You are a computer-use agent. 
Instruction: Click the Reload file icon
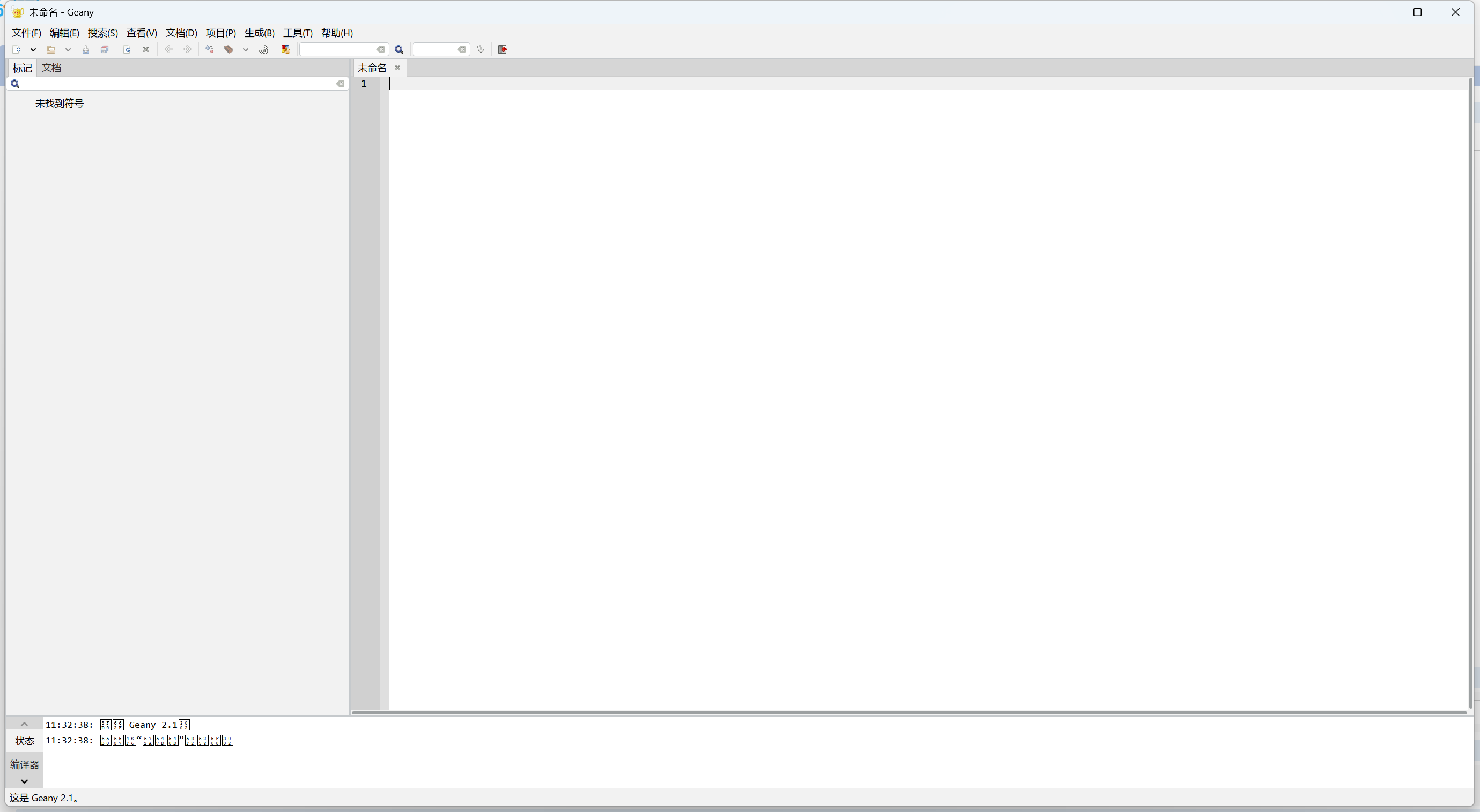(127, 49)
